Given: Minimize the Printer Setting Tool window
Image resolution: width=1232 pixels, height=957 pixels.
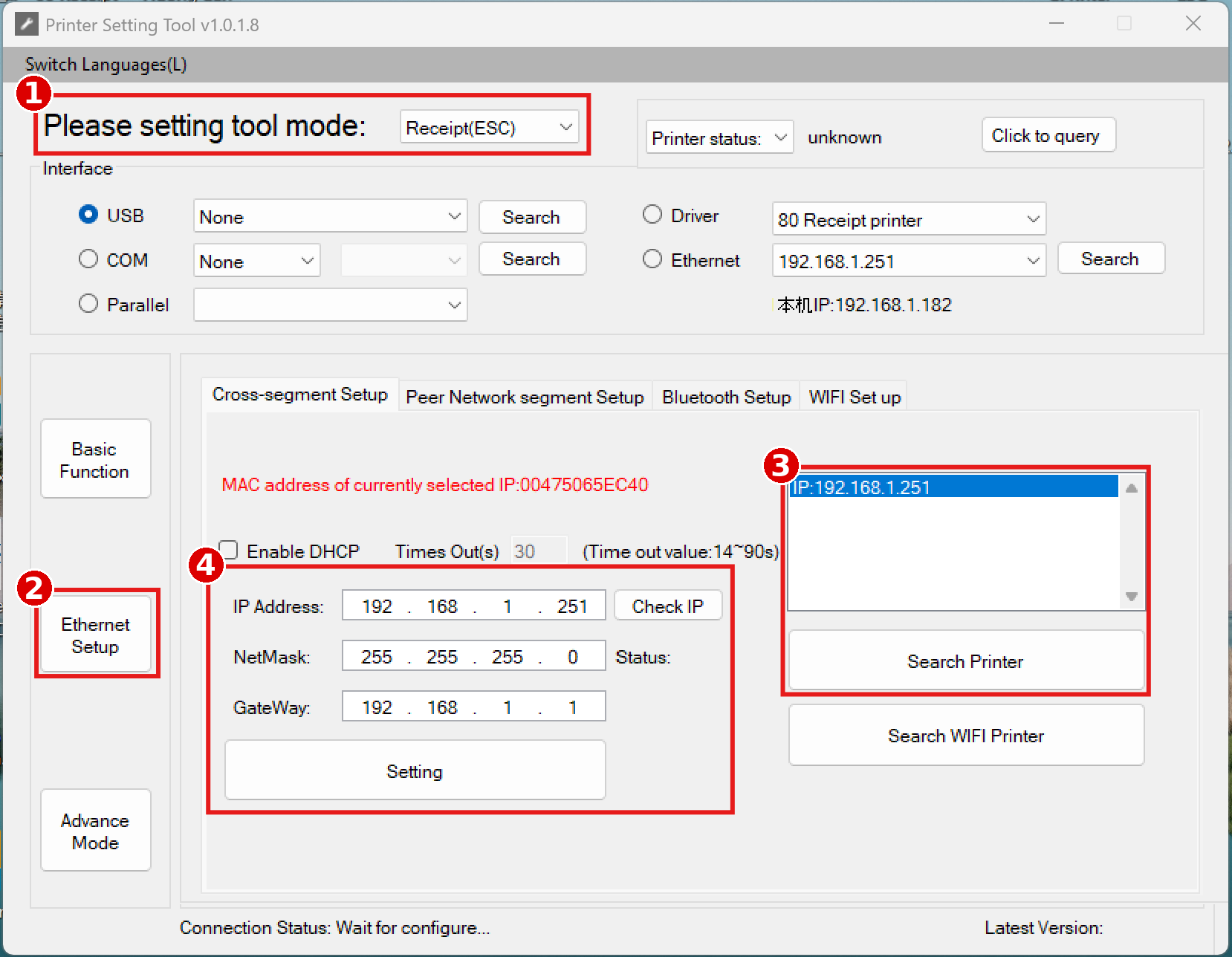Looking at the screenshot, I should (x=1057, y=24).
